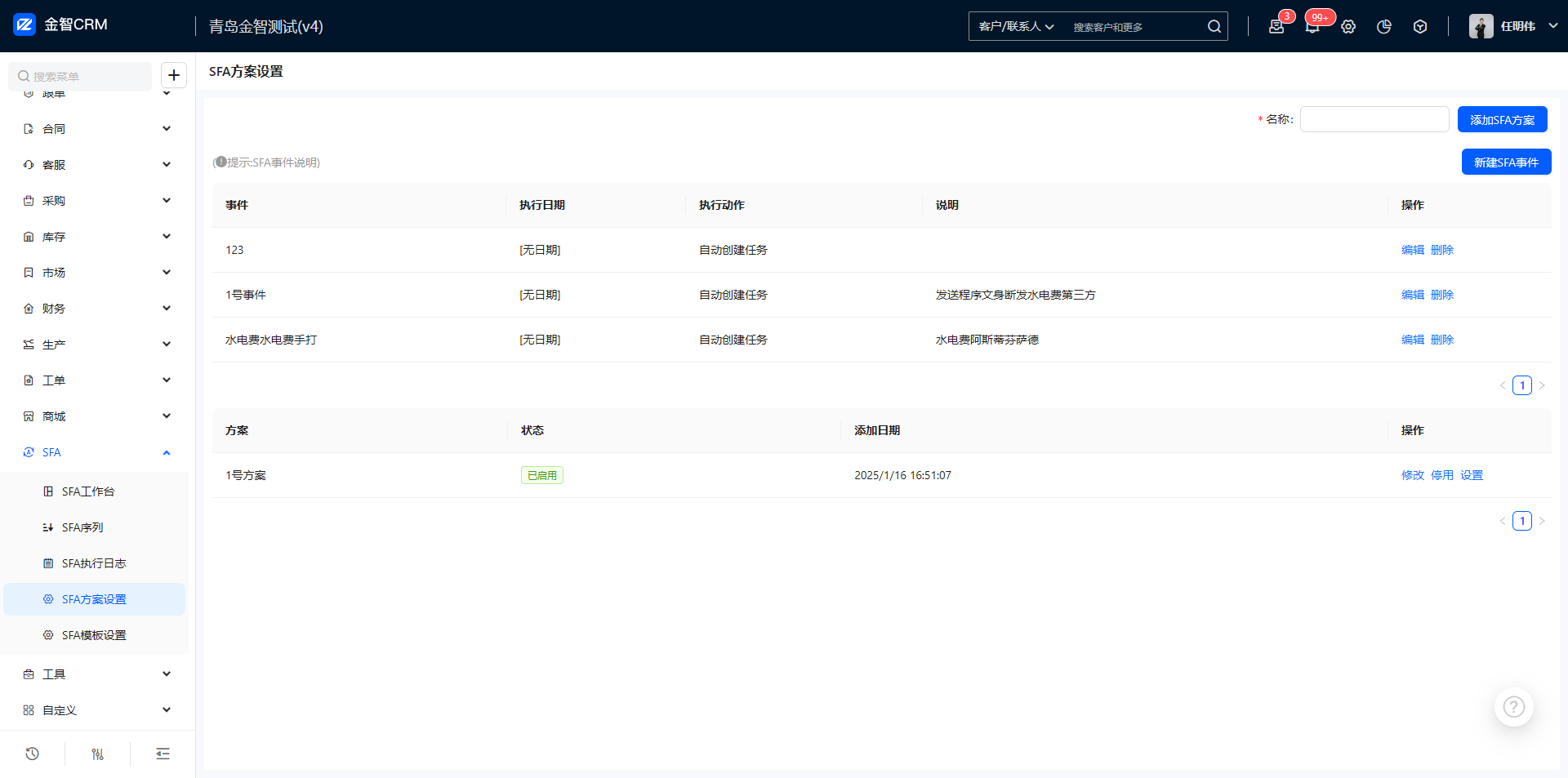Image resolution: width=1568 pixels, height=778 pixels.
Task: Click the cube icon in the top bar
Action: tap(1420, 26)
